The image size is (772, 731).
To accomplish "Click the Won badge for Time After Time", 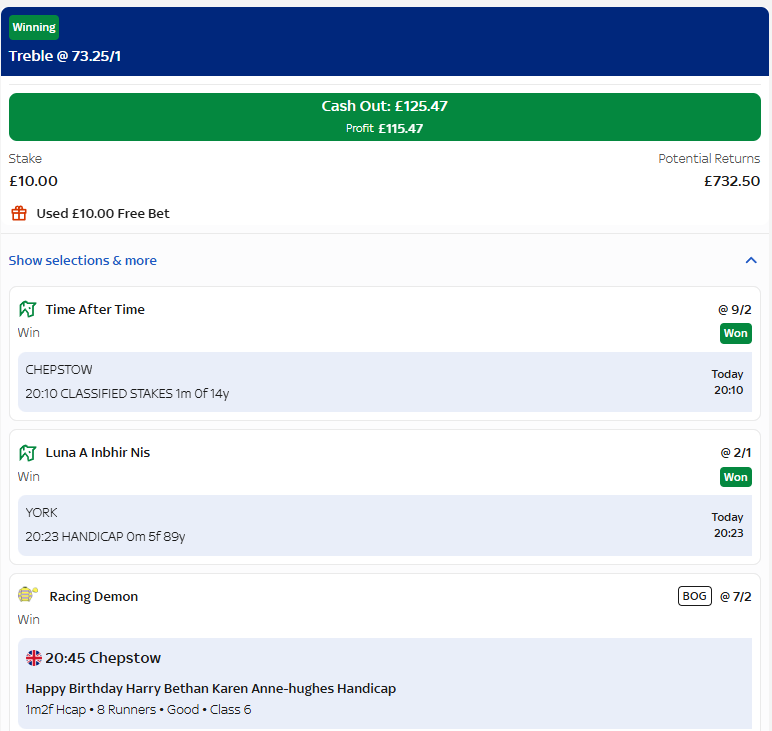I will [x=736, y=333].
